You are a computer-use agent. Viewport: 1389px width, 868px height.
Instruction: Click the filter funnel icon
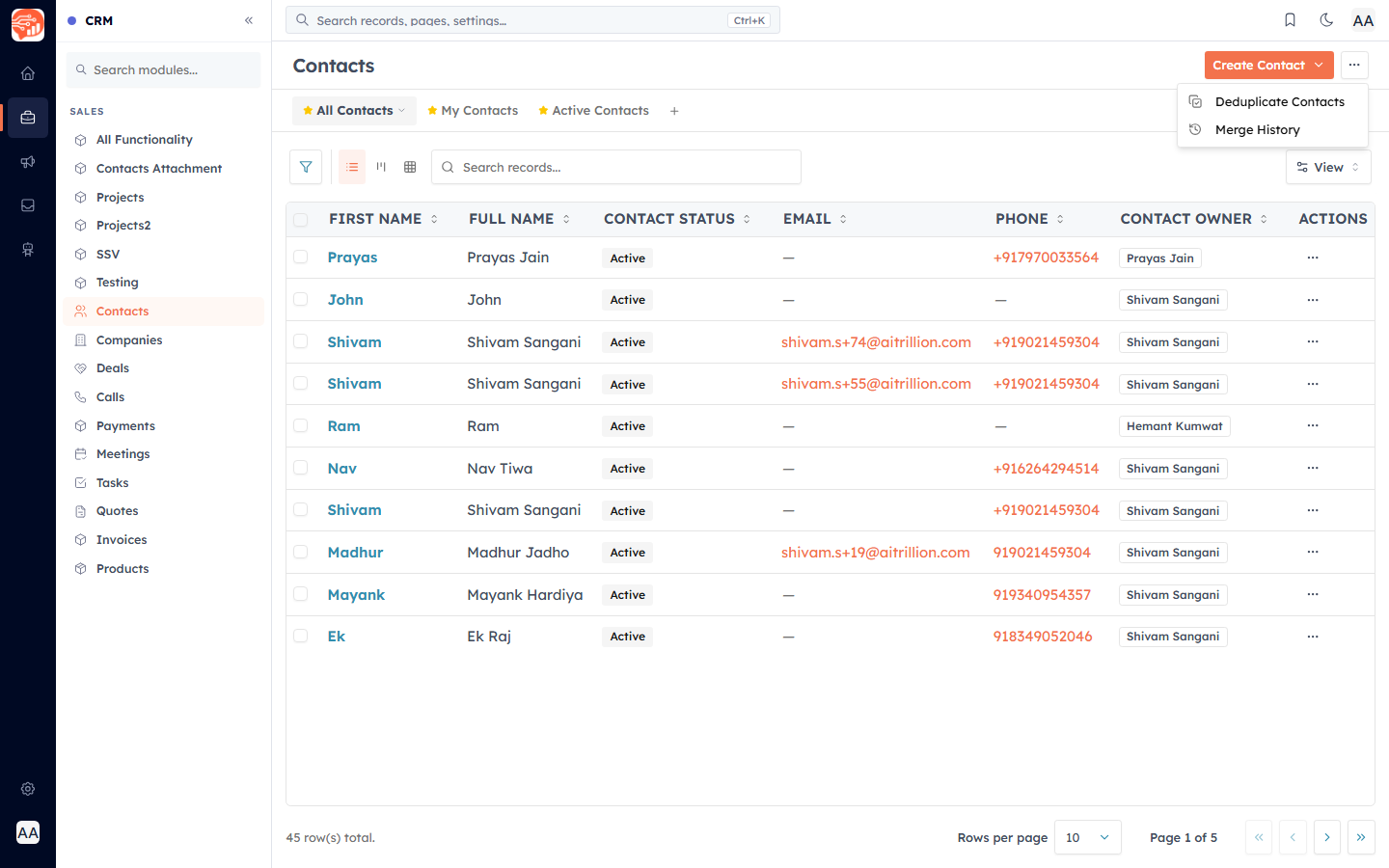tap(306, 167)
